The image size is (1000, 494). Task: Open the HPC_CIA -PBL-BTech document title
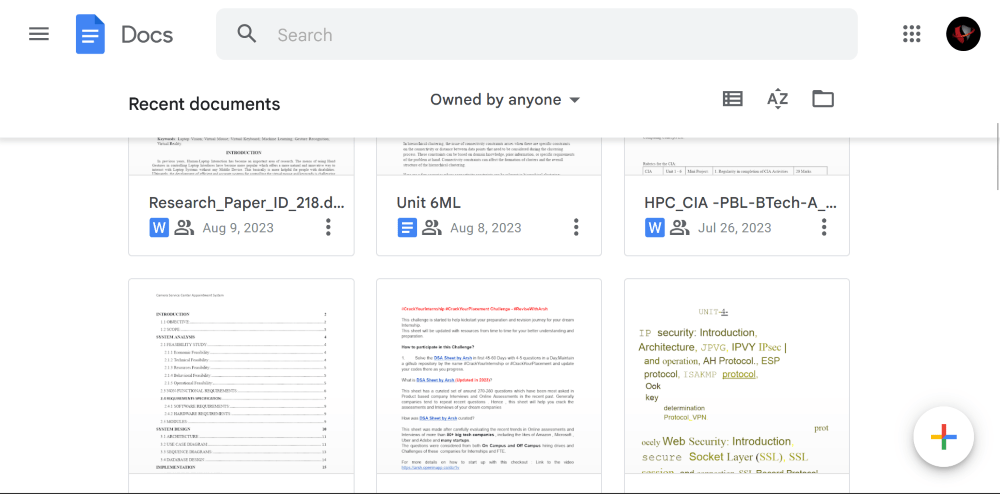tap(740, 203)
